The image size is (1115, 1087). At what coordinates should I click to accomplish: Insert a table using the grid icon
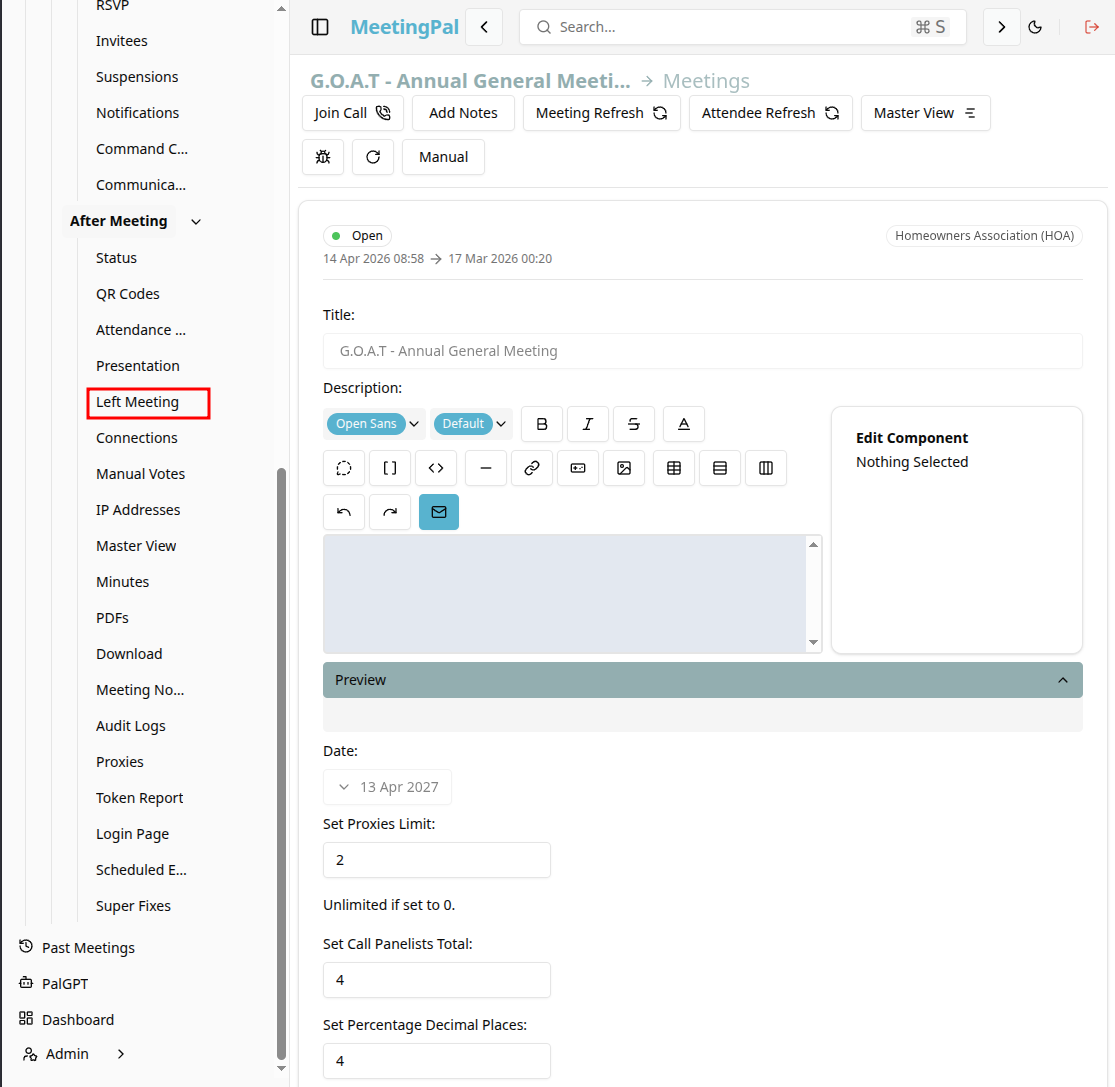[x=674, y=468]
